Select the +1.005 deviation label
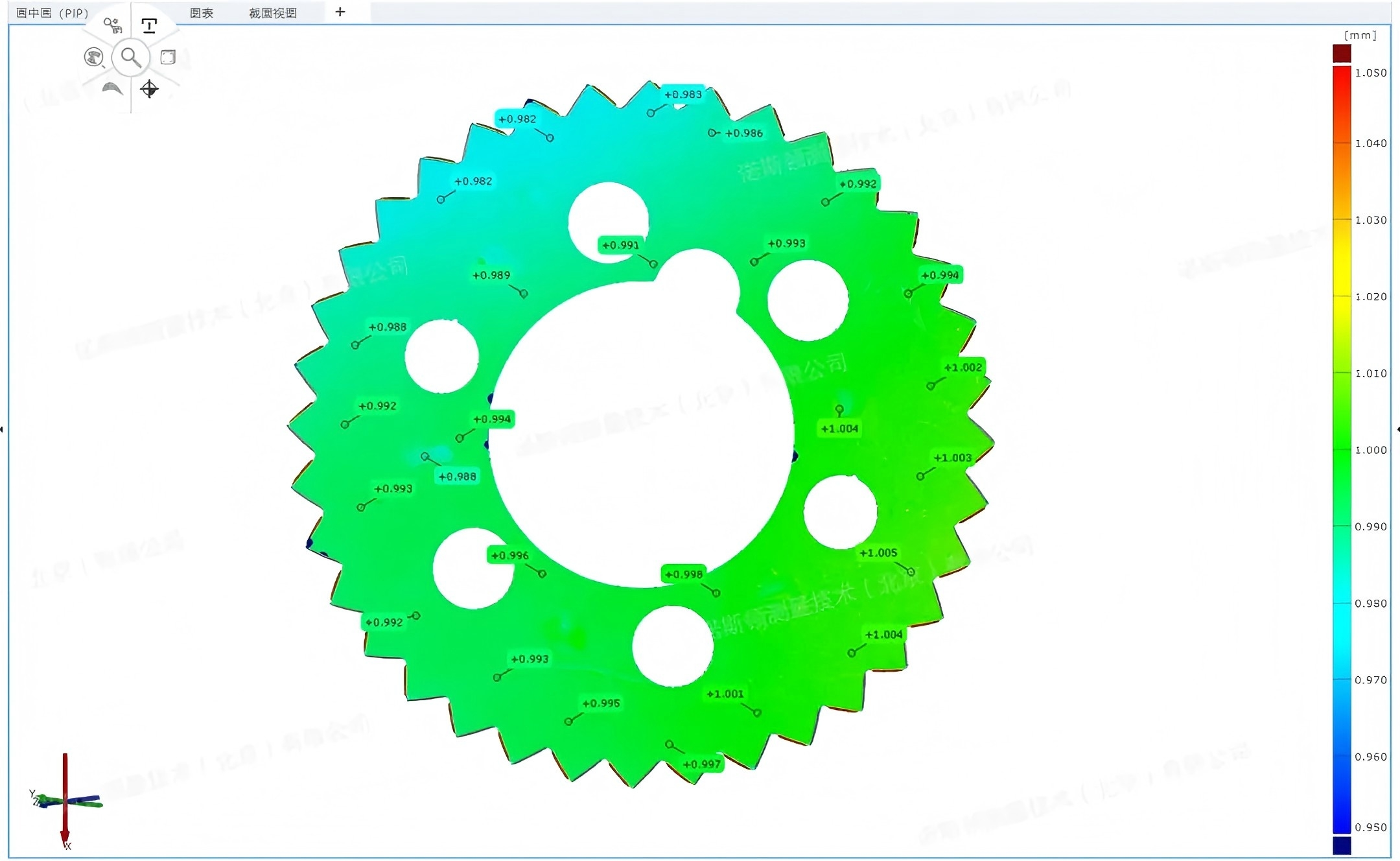Viewport: 1400px width, 861px height. 878,553
